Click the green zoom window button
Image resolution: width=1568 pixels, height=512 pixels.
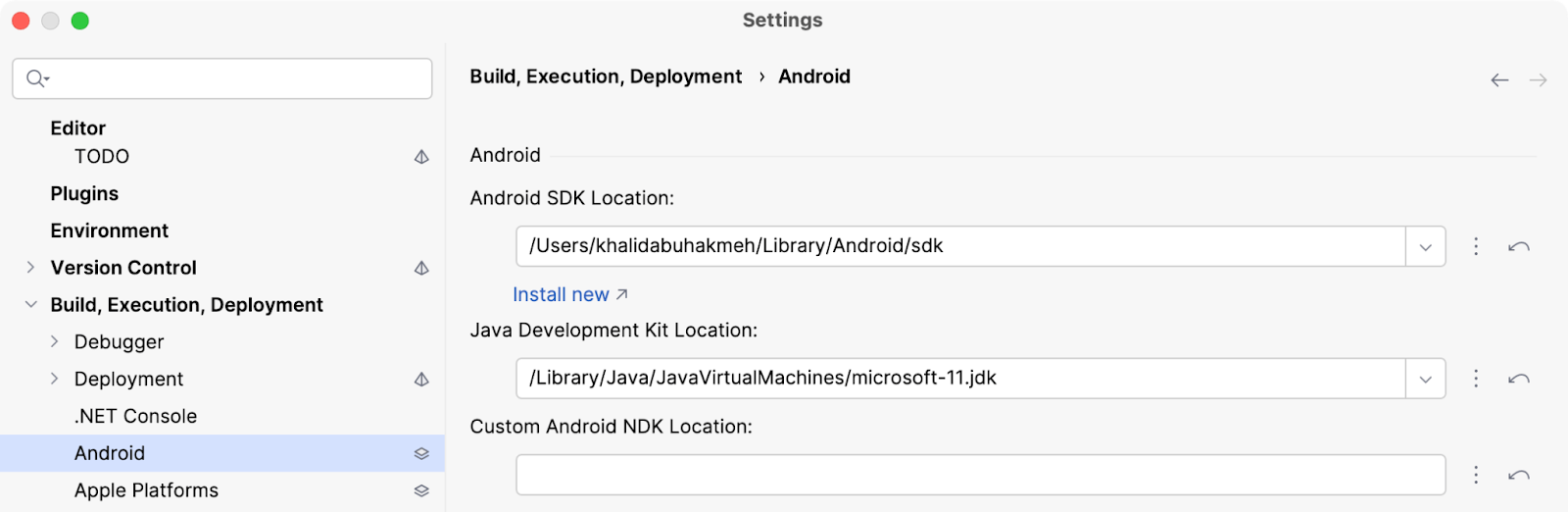(x=80, y=21)
